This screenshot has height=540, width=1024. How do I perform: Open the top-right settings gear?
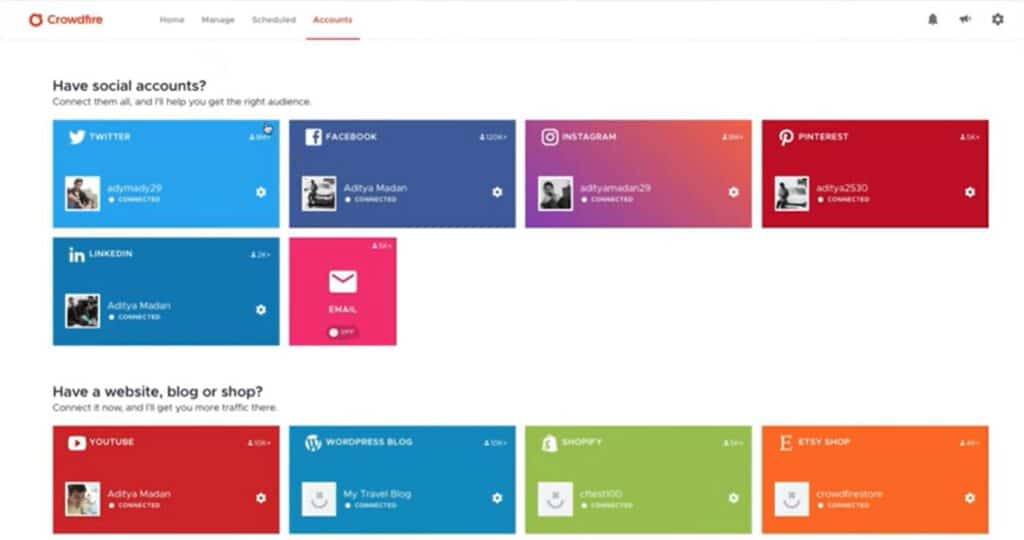click(x=997, y=20)
